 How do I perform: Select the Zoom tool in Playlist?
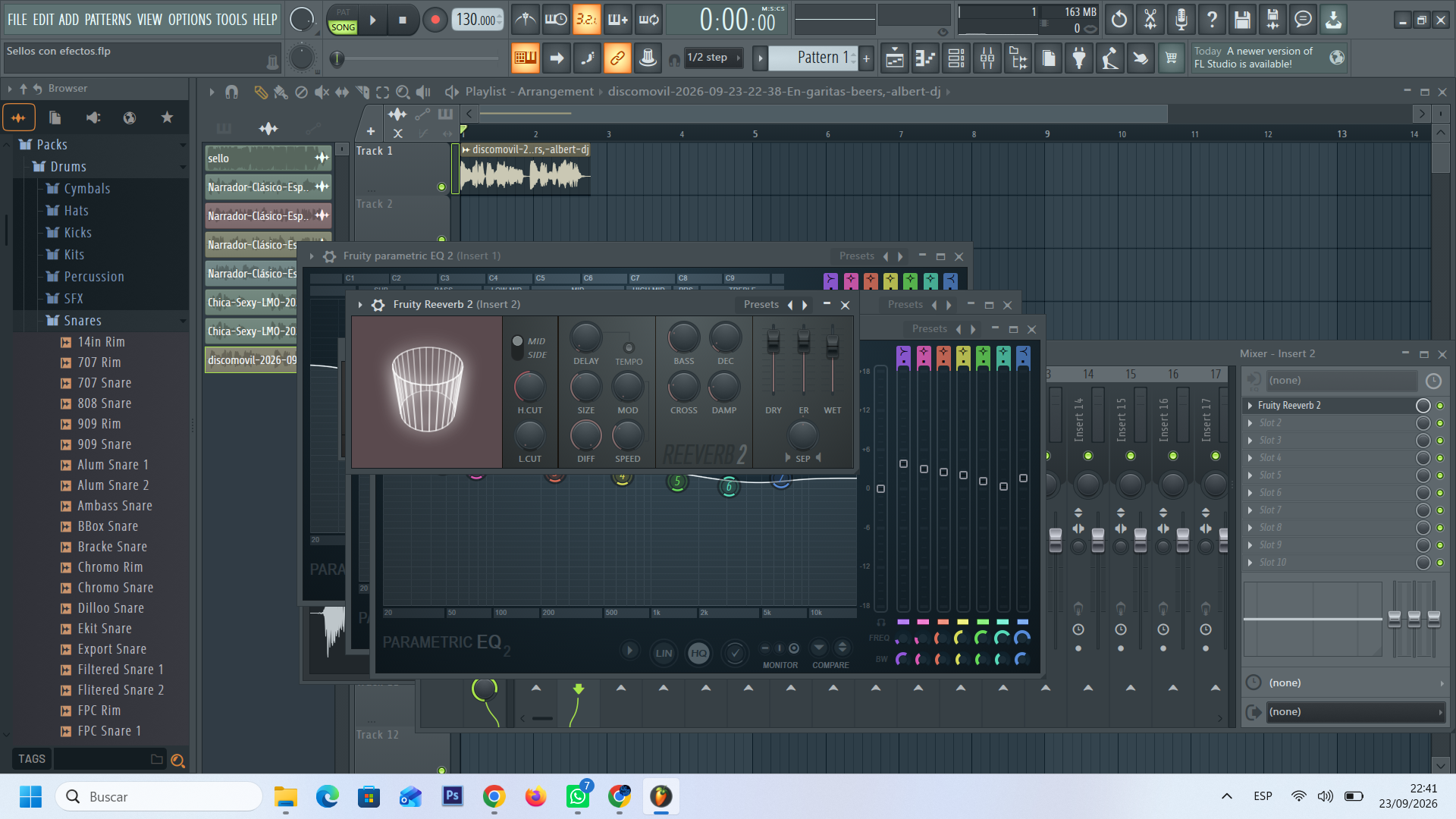tap(403, 92)
